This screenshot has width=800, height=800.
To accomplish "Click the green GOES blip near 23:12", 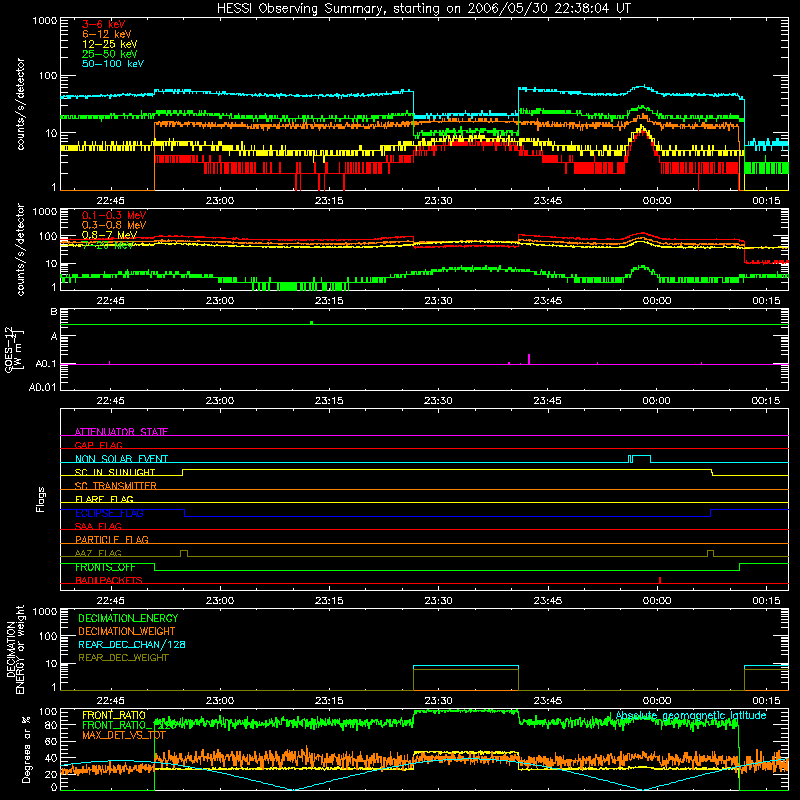I will (312, 322).
